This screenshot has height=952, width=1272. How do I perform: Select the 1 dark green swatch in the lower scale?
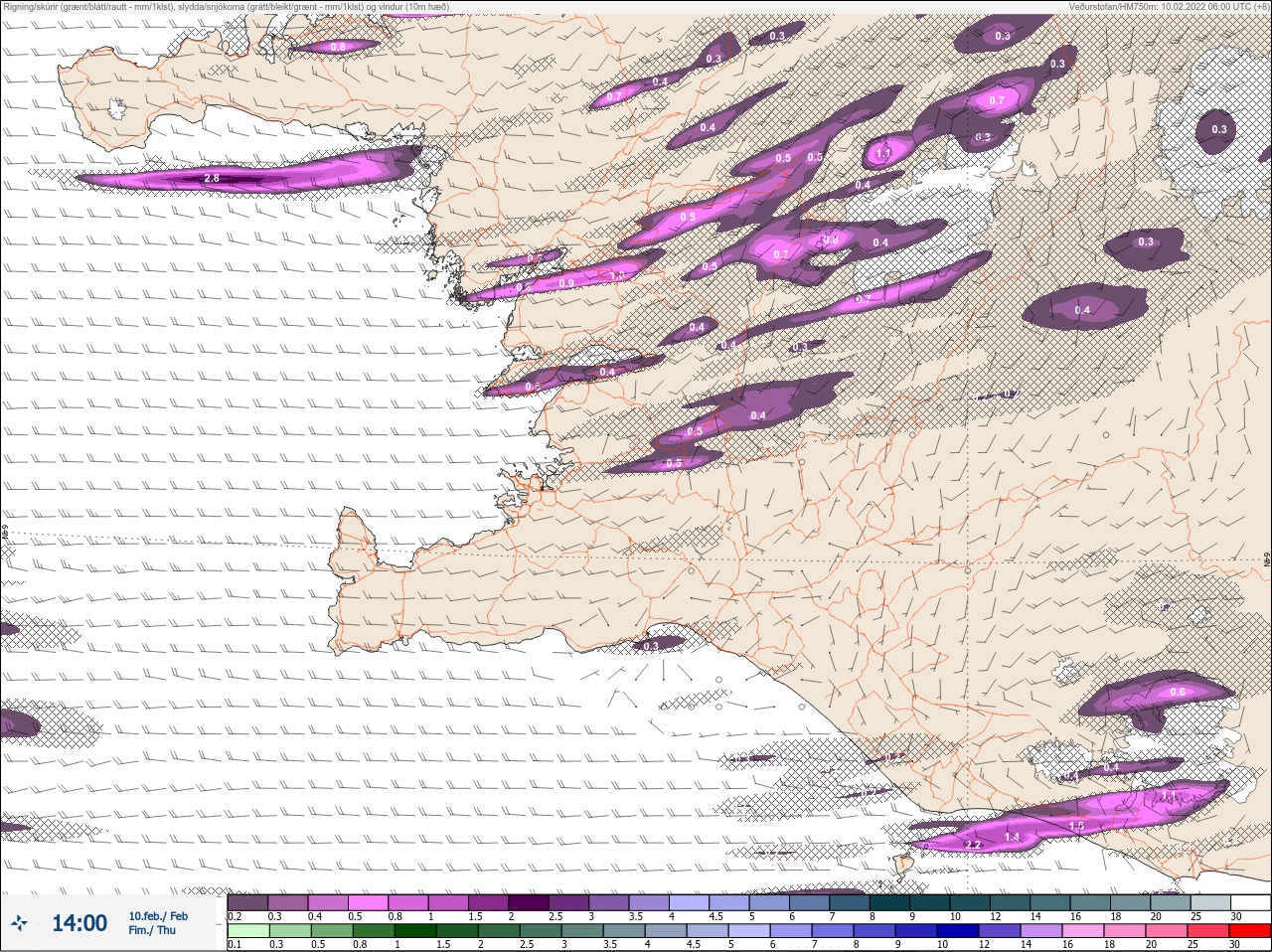click(x=415, y=931)
